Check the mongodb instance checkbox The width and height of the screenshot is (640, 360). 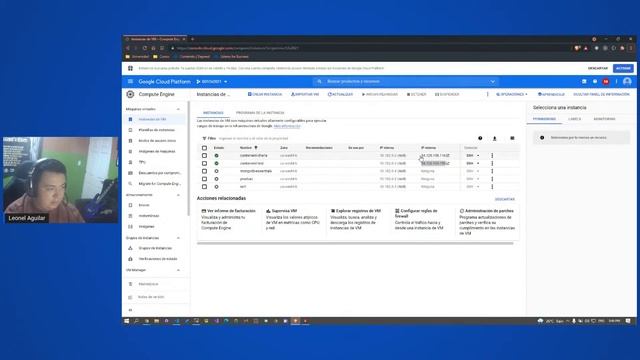pyautogui.click(x=204, y=171)
